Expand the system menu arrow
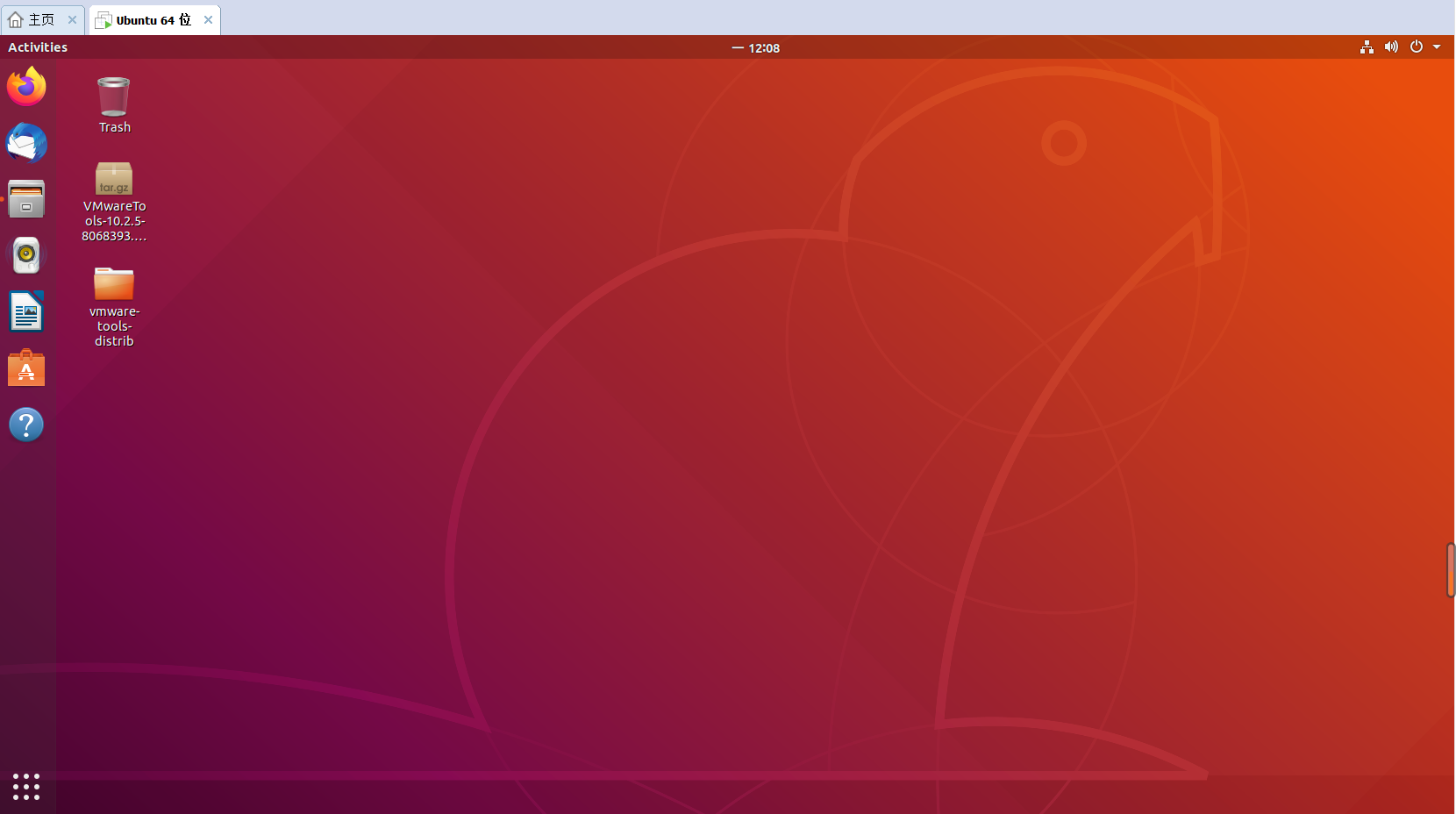 click(1437, 47)
